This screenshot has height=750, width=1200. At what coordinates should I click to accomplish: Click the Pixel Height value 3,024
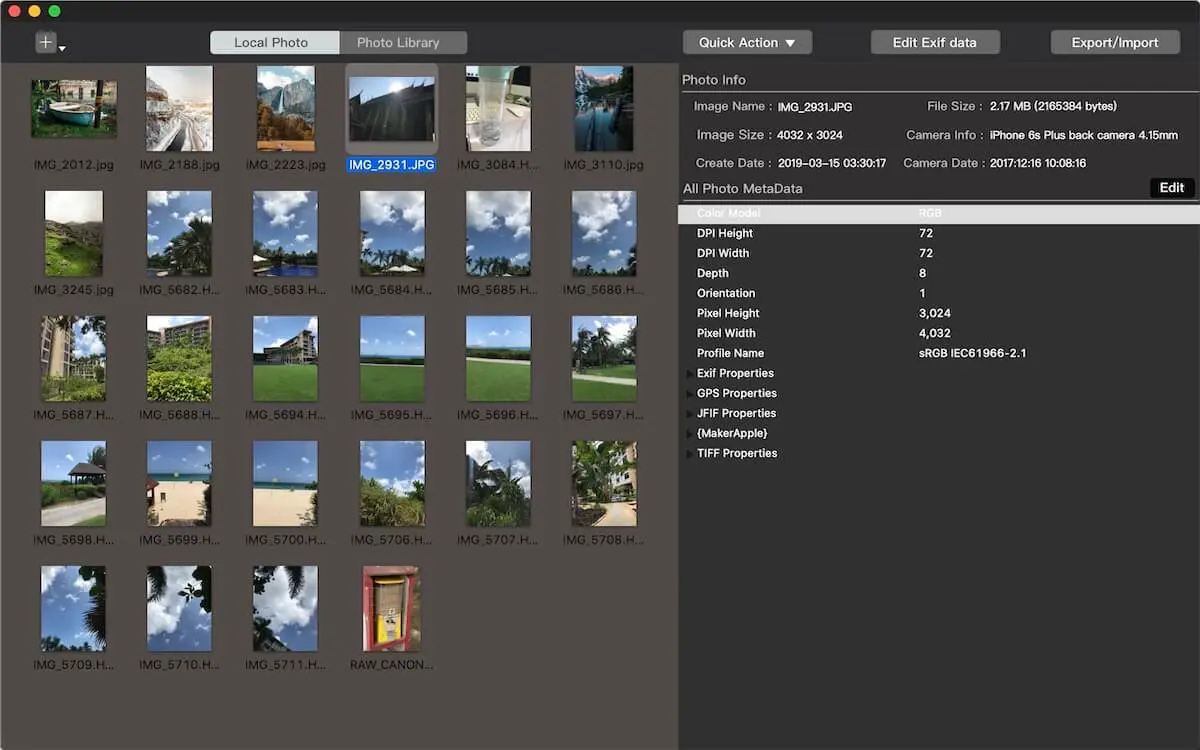pos(935,314)
